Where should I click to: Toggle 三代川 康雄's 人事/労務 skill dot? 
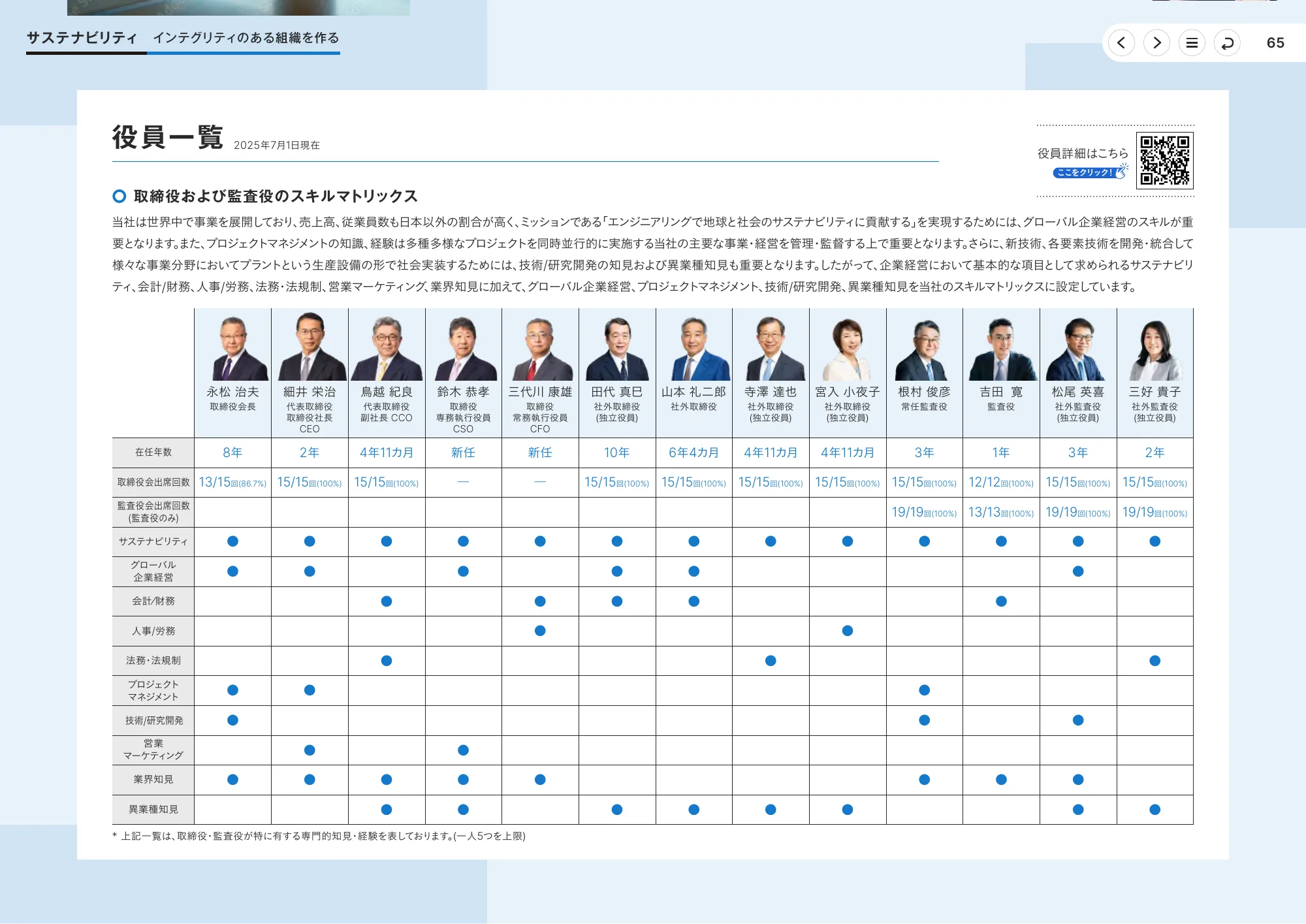point(540,630)
